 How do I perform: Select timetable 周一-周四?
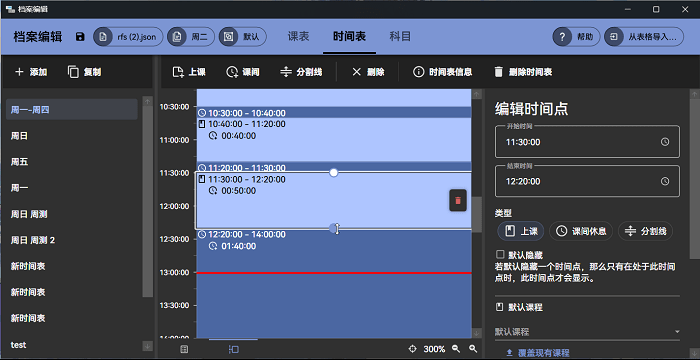71,109
